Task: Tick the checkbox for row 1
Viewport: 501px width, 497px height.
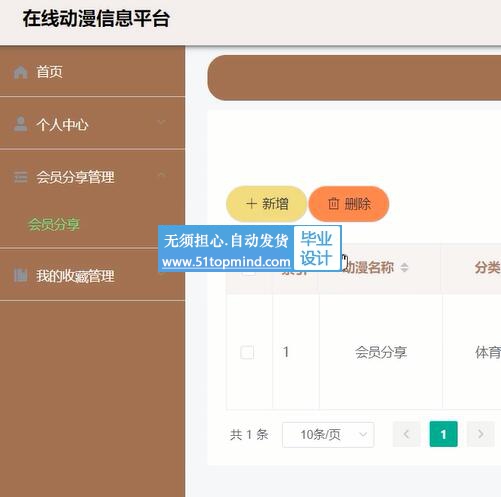Action: pos(247,352)
